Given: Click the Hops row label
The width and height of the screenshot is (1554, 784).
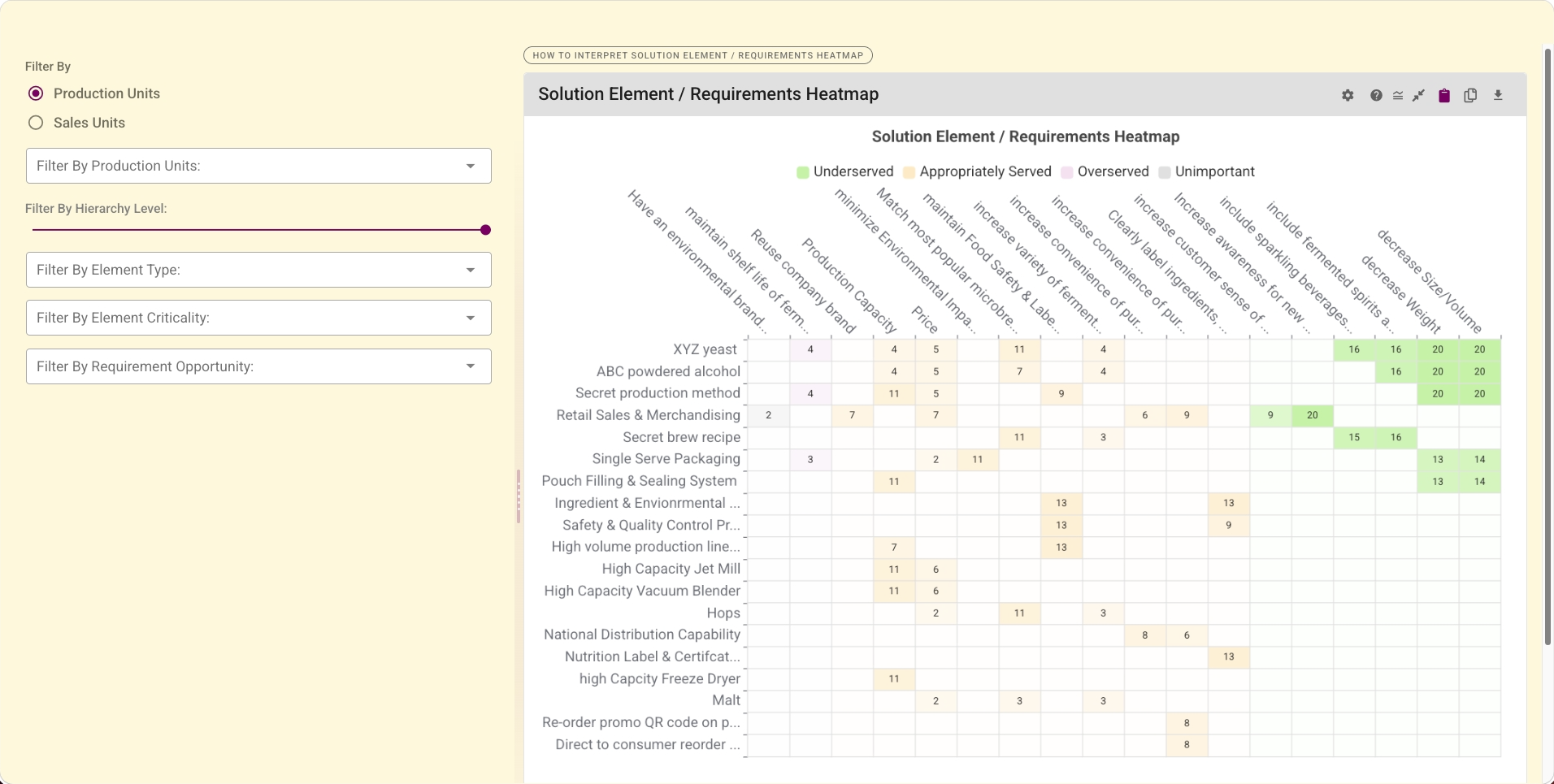Looking at the screenshot, I should [x=723, y=613].
